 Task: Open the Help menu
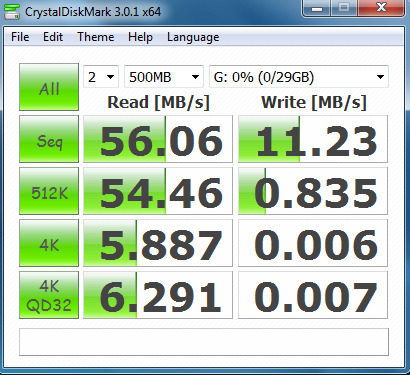(x=140, y=37)
